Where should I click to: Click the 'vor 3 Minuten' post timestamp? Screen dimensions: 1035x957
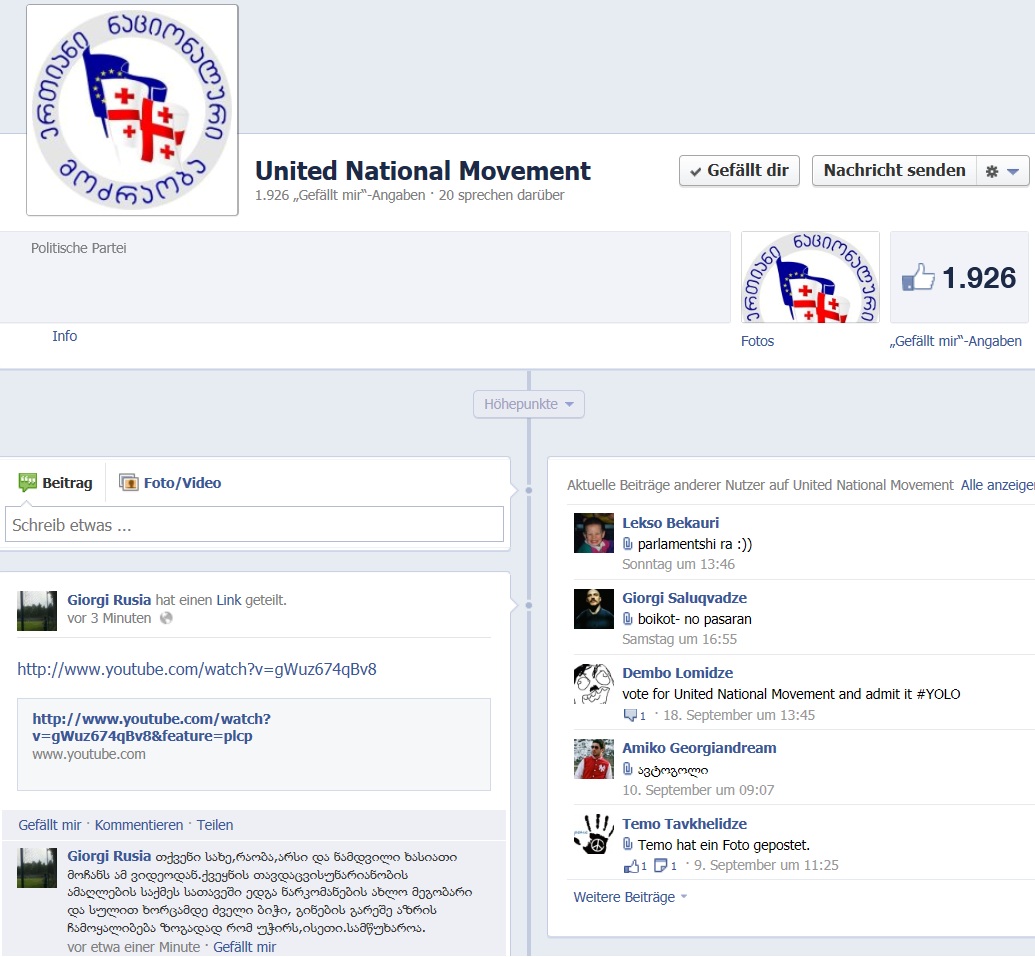(109, 618)
